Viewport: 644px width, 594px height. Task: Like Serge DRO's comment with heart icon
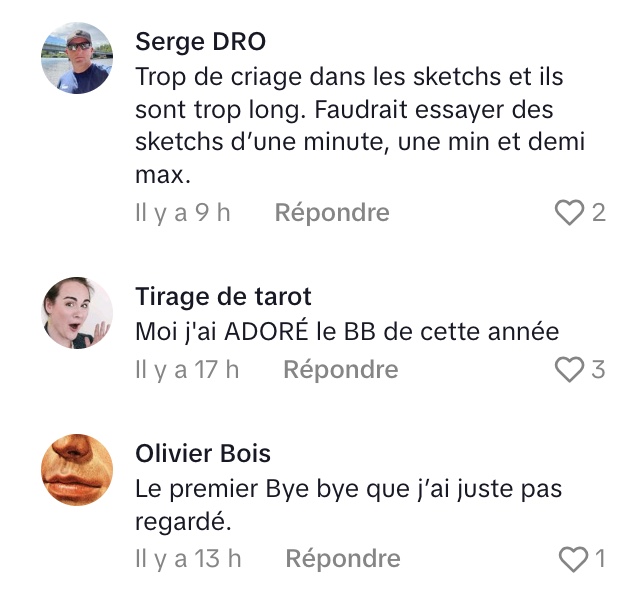(569, 212)
